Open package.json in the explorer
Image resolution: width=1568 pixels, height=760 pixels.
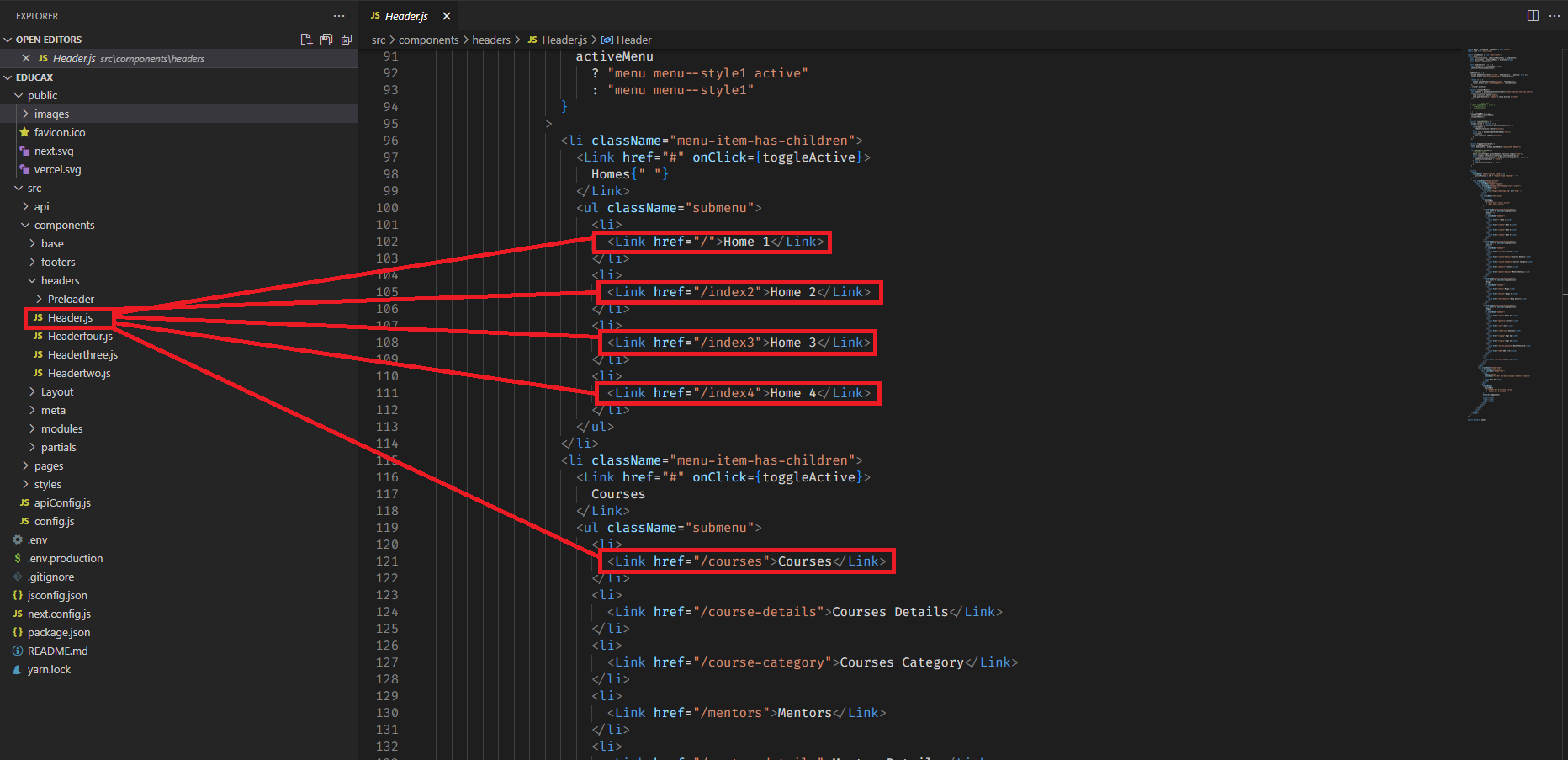pyautogui.click(x=58, y=633)
